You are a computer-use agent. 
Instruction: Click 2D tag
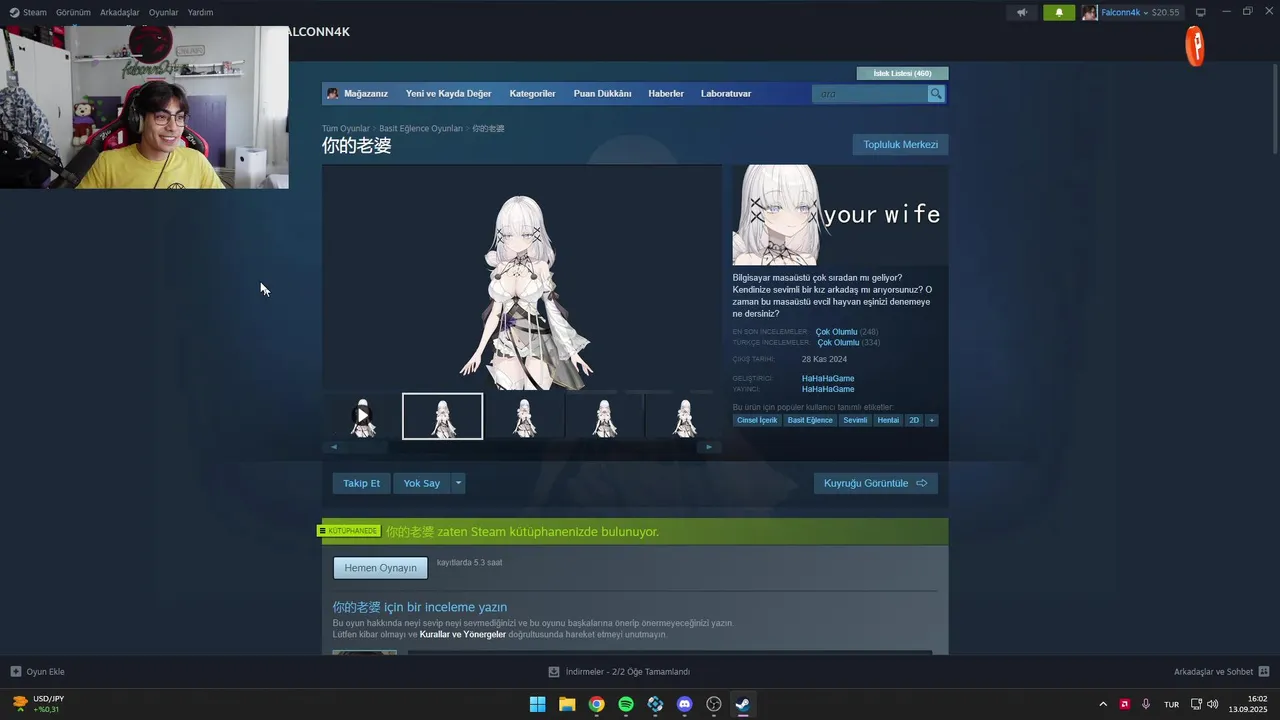coord(914,420)
